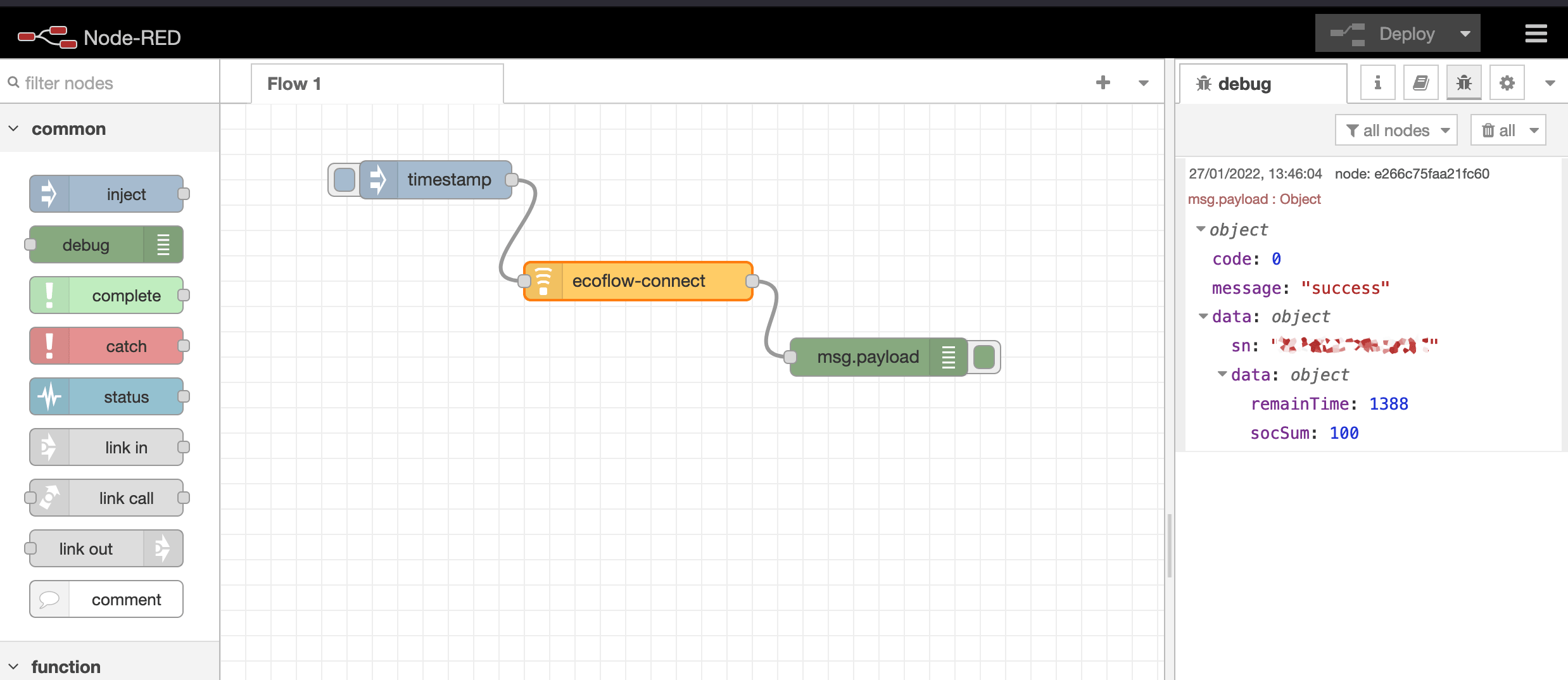1568x680 pixels.
Task: Open the flow list dropdown arrow
Action: (1144, 83)
